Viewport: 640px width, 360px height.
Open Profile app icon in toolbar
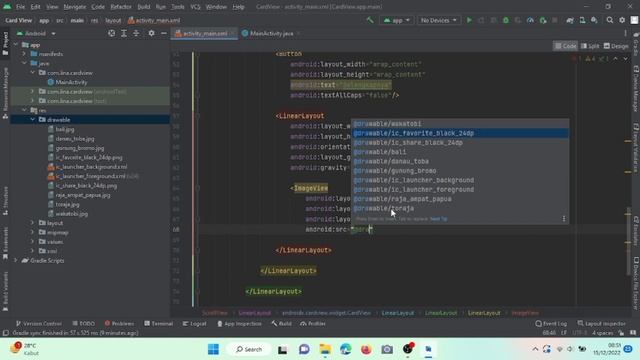coord(530,20)
